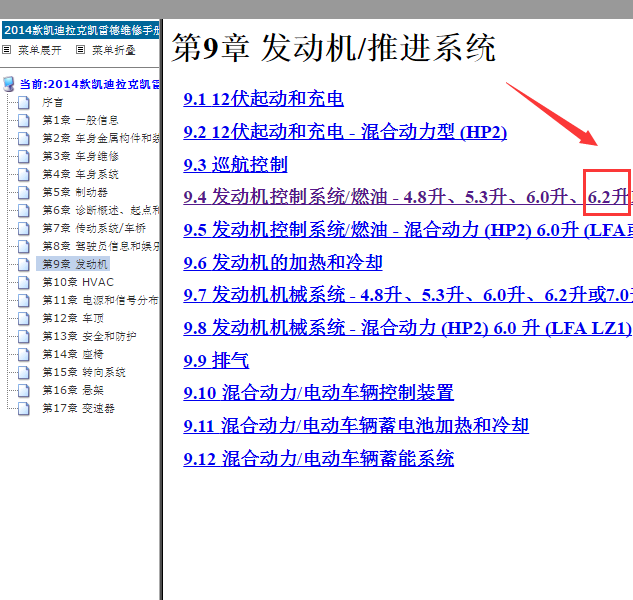The height and width of the screenshot is (600, 633).
Task: Open link 9.6 发动机的加热和冷却
Action: pyautogui.click(x=283, y=263)
